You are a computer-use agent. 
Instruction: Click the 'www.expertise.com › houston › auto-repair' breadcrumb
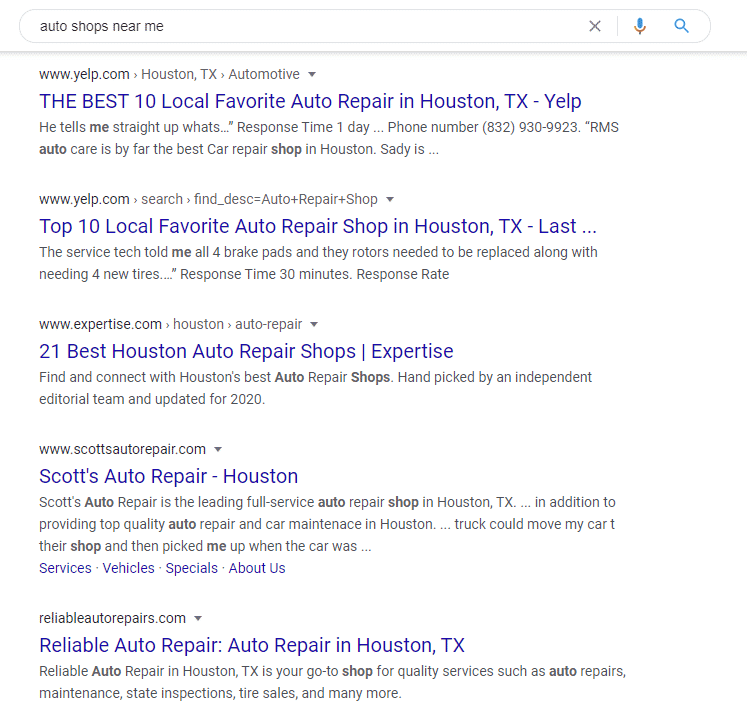click(171, 324)
